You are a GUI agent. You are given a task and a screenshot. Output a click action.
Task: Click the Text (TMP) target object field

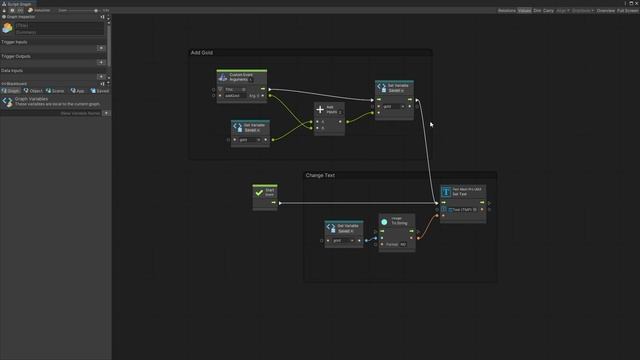coord(462,210)
